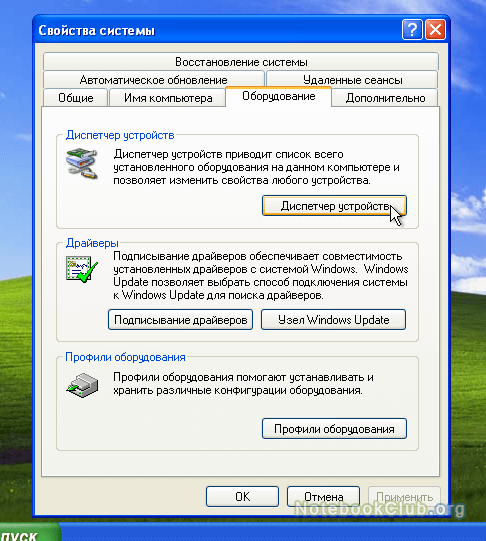
Task: Click description text about driver signing
Action: 261,275
